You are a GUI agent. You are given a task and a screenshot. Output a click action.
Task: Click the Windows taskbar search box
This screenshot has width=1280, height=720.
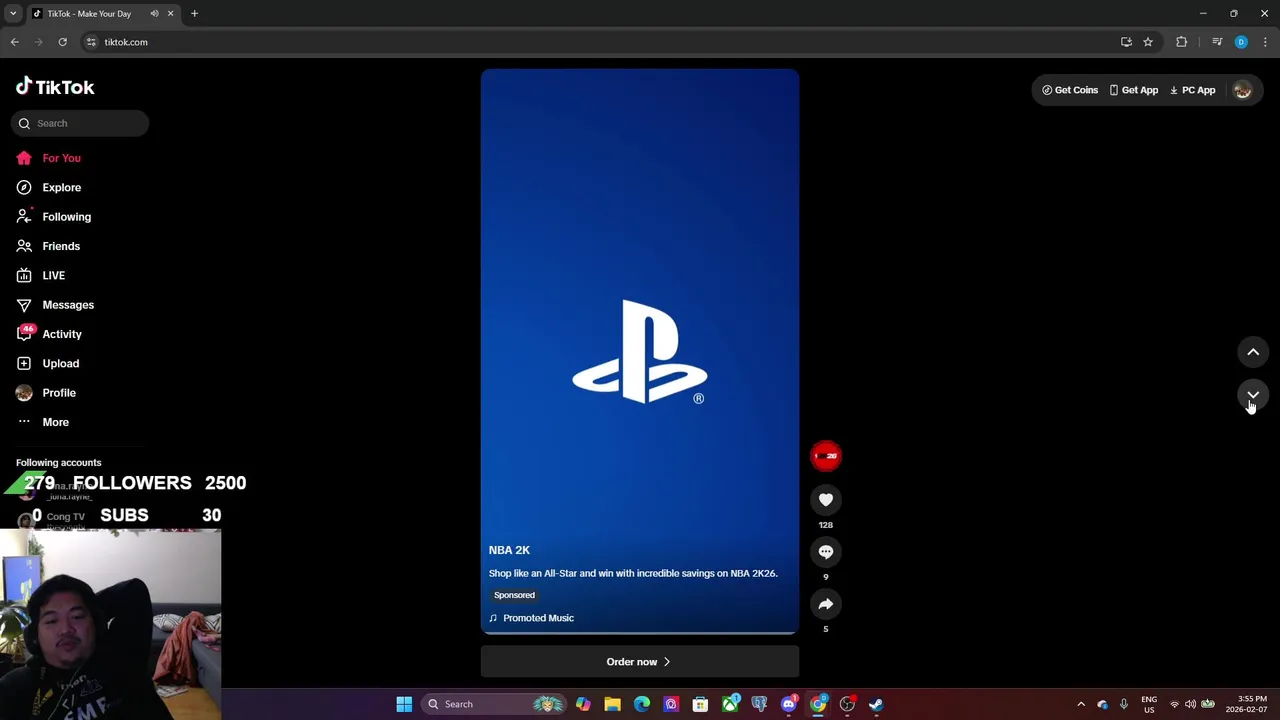(x=495, y=704)
